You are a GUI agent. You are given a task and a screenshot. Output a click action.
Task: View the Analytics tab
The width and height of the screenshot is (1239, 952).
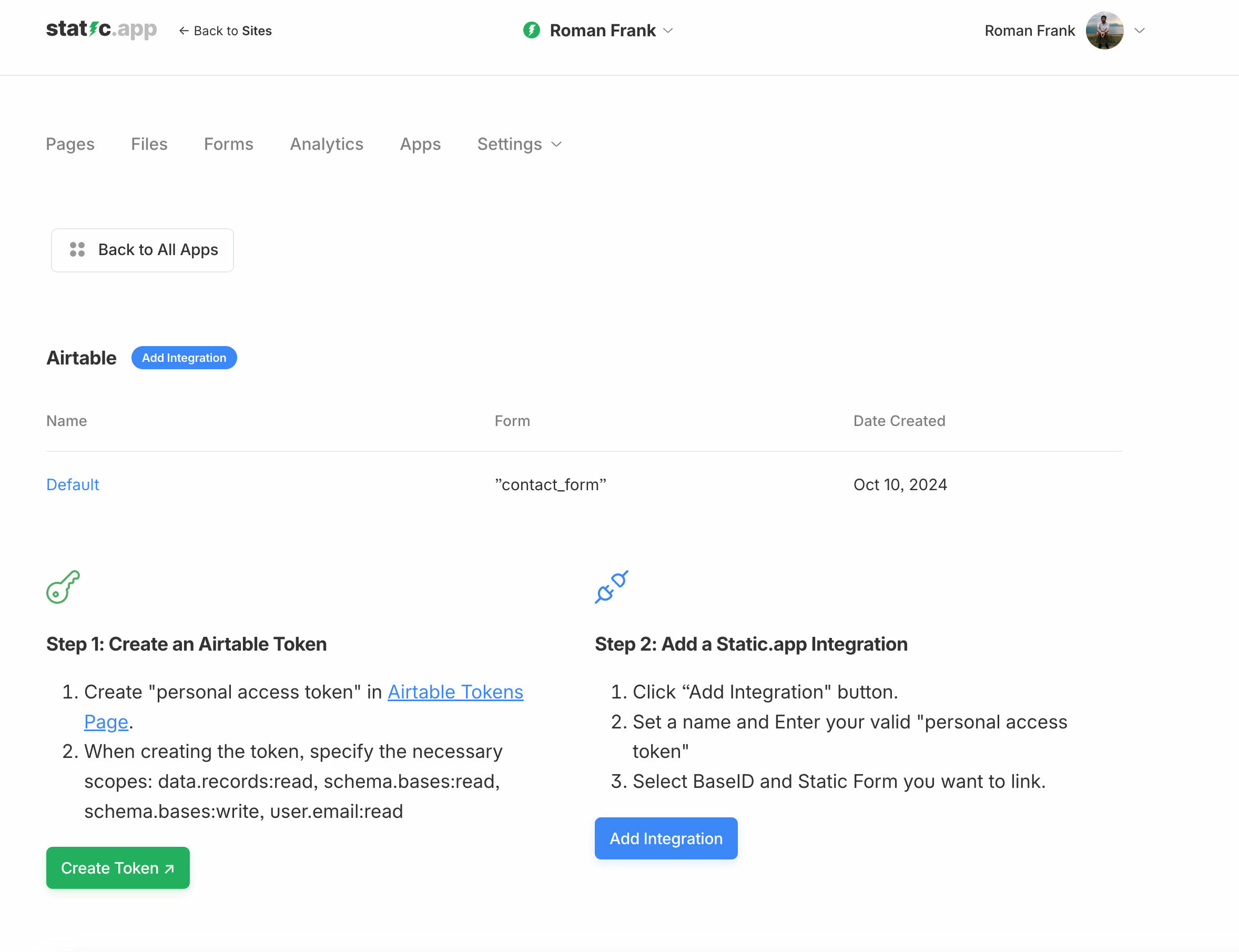(327, 144)
